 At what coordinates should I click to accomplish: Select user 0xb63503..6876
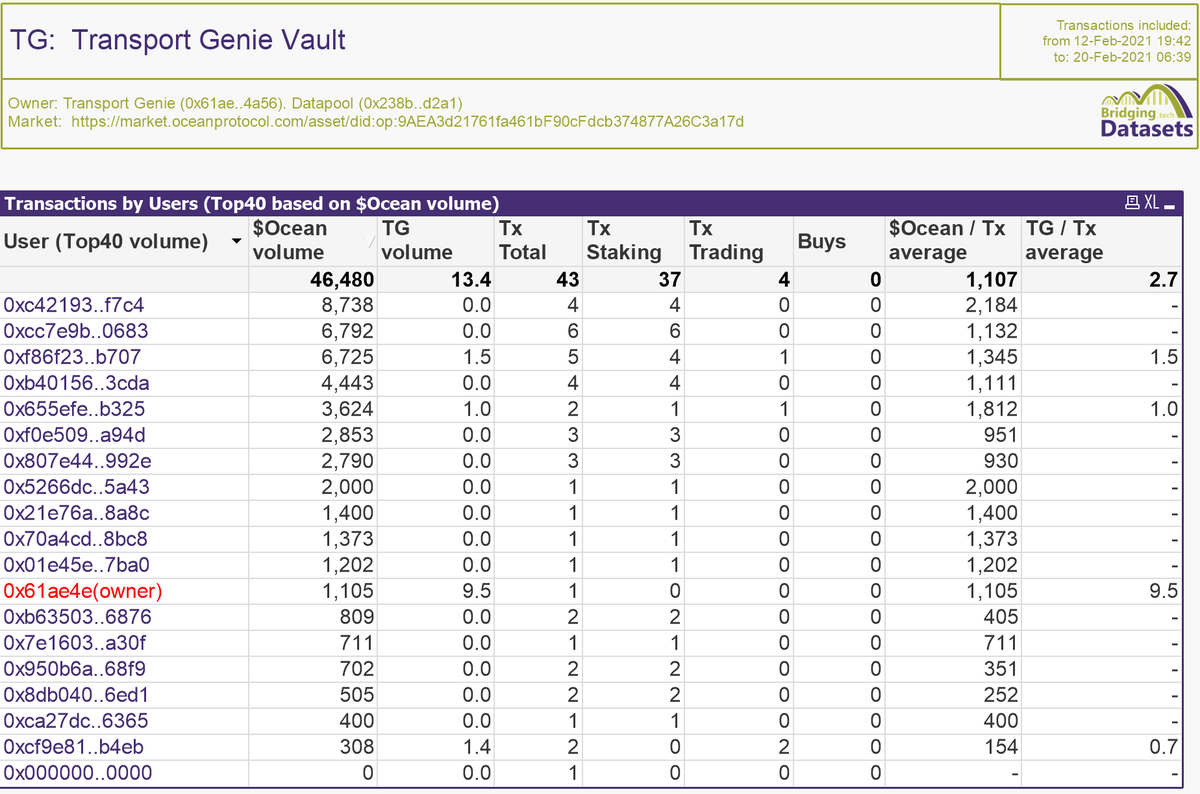(x=78, y=616)
